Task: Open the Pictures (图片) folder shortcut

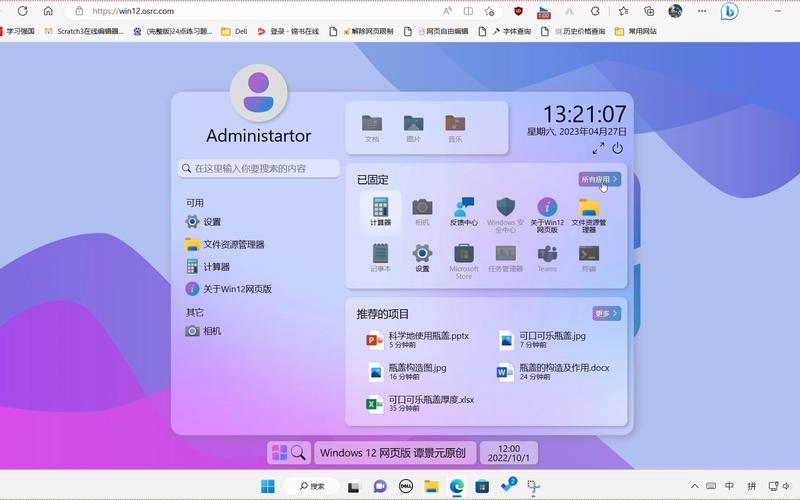Action: click(x=413, y=128)
